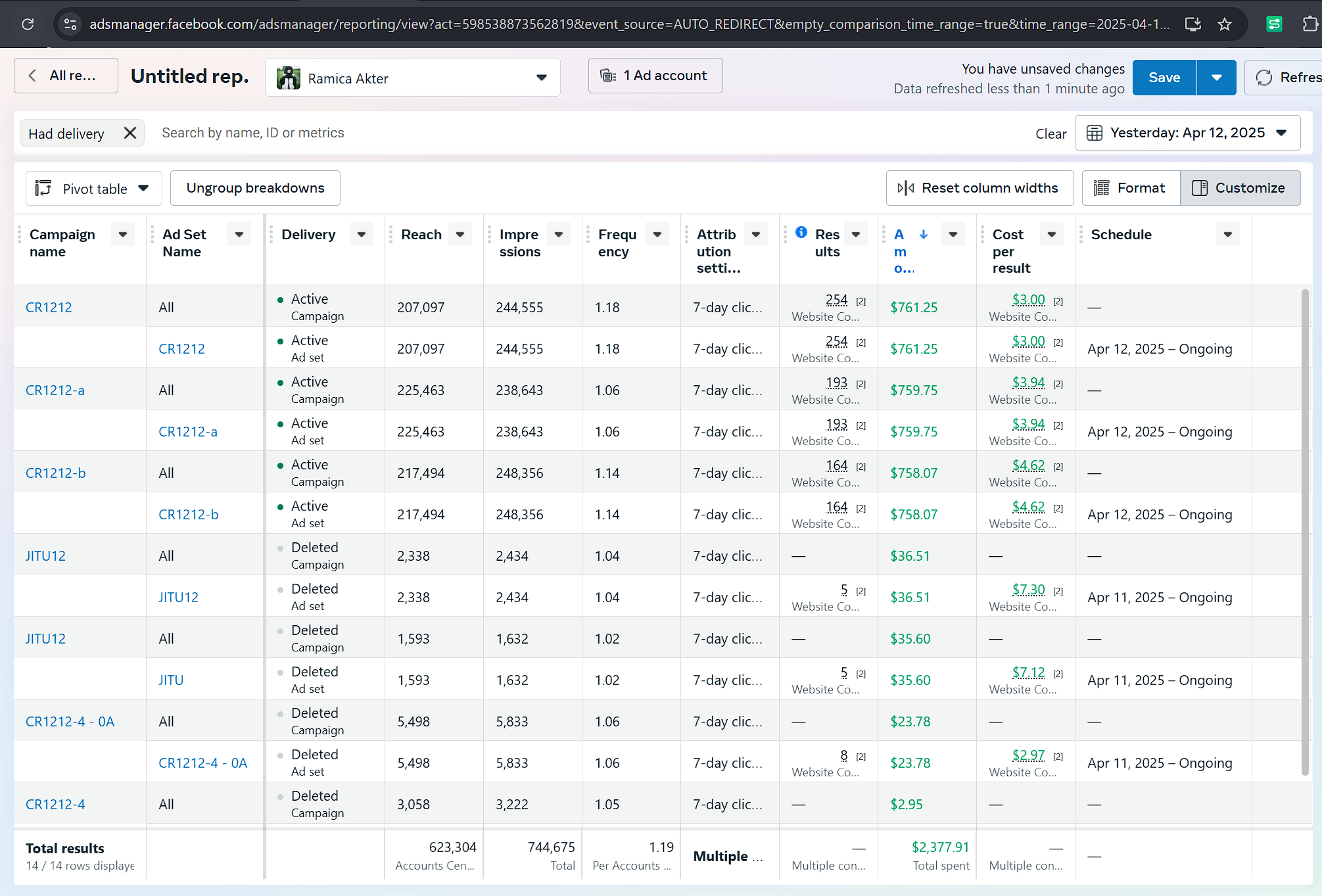
Task: Click the sort arrow on Amount spent
Action: pyautogui.click(x=924, y=234)
